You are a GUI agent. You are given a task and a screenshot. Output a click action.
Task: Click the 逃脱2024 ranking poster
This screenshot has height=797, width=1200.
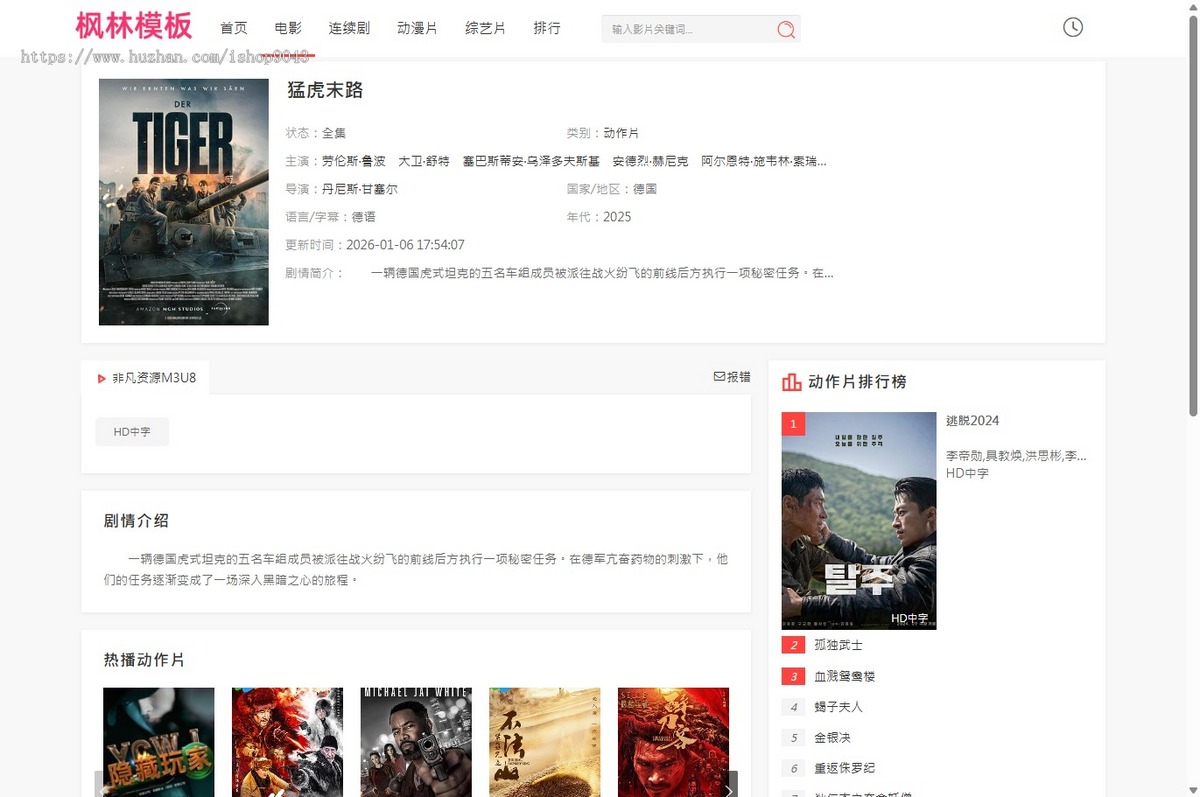859,521
